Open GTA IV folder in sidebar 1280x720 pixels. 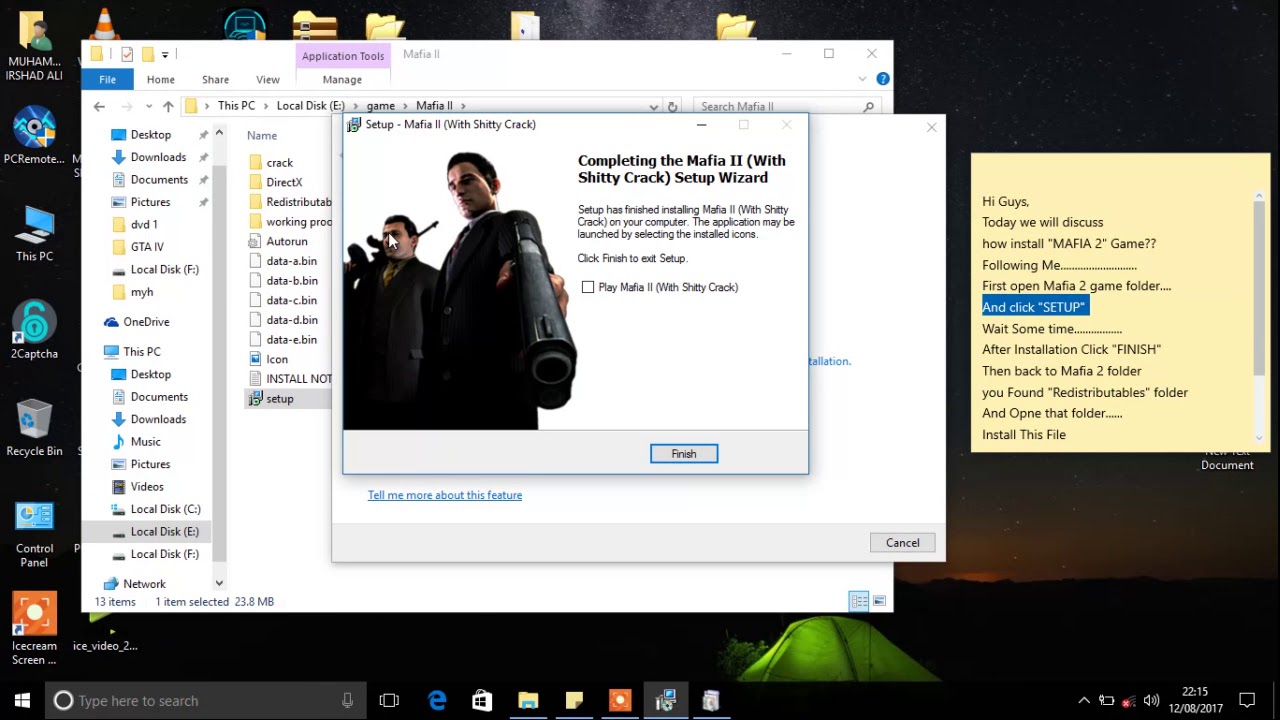click(x=147, y=247)
